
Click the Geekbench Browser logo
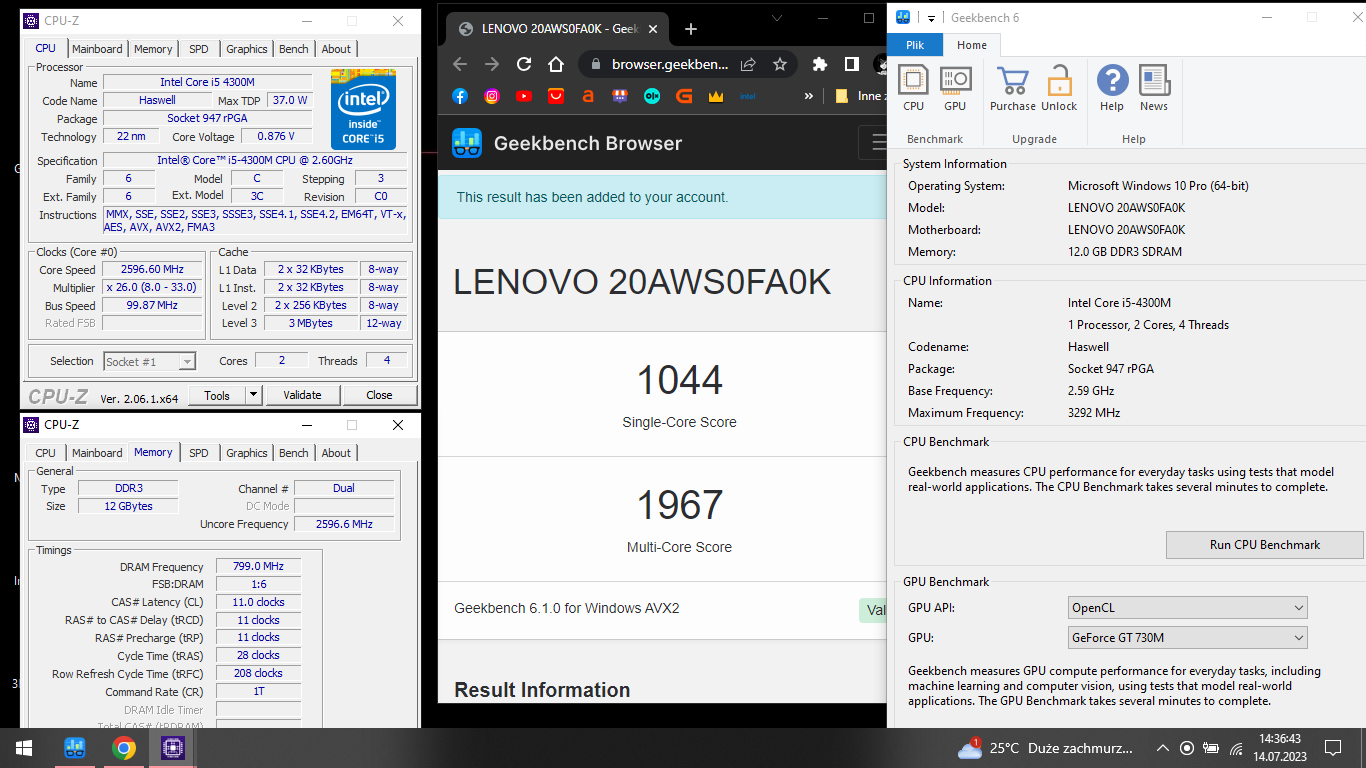(467, 143)
